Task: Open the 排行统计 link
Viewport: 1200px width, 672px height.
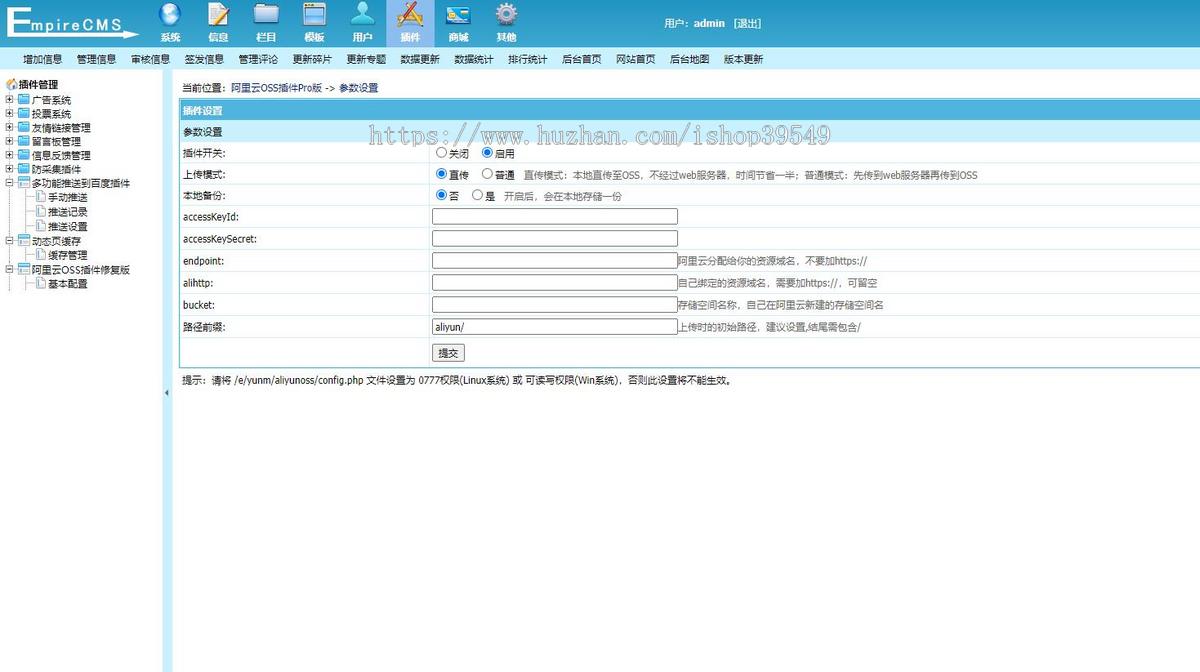Action: coord(528,59)
